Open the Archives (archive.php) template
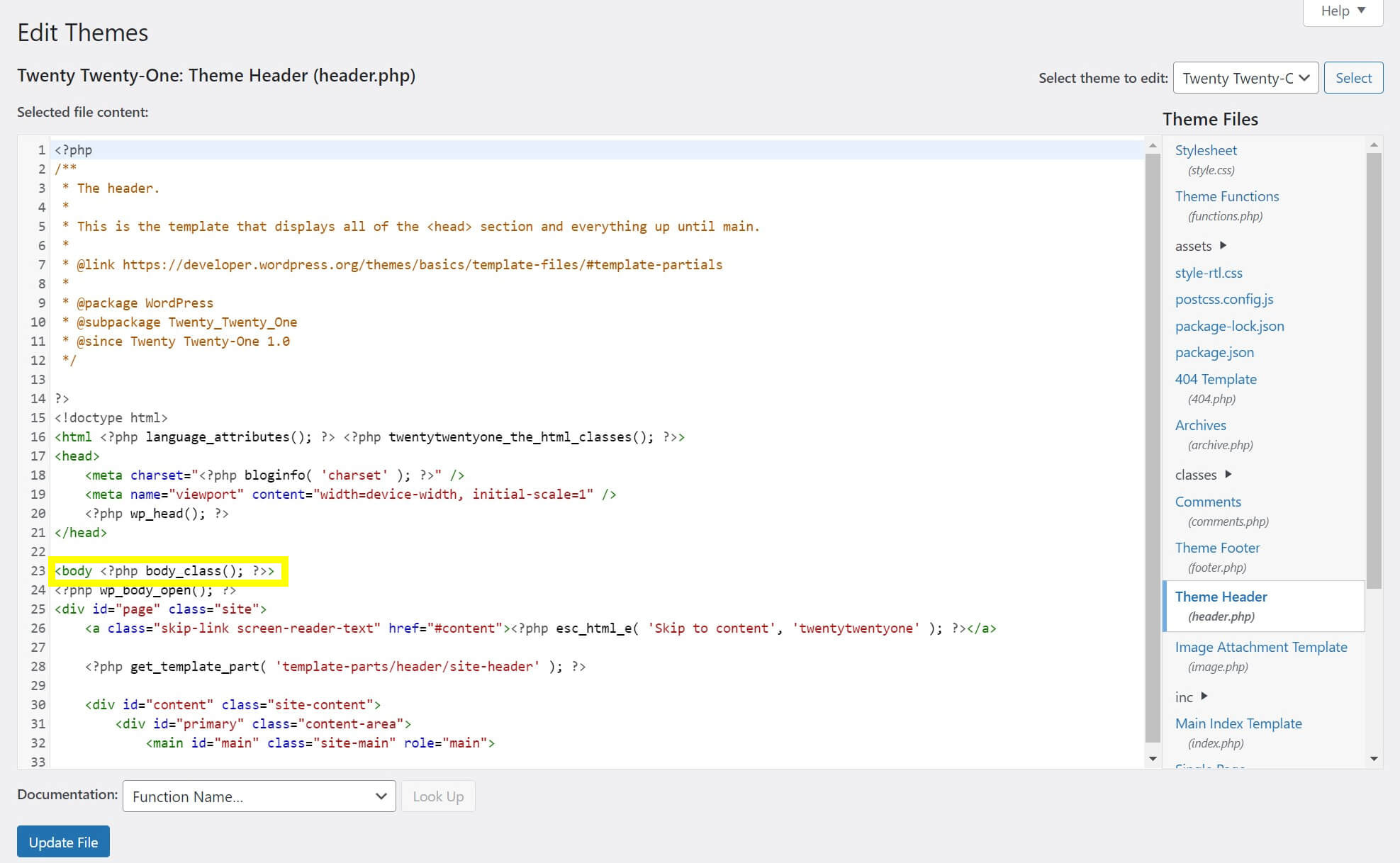The height and width of the screenshot is (863, 1400). click(x=1200, y=425)
